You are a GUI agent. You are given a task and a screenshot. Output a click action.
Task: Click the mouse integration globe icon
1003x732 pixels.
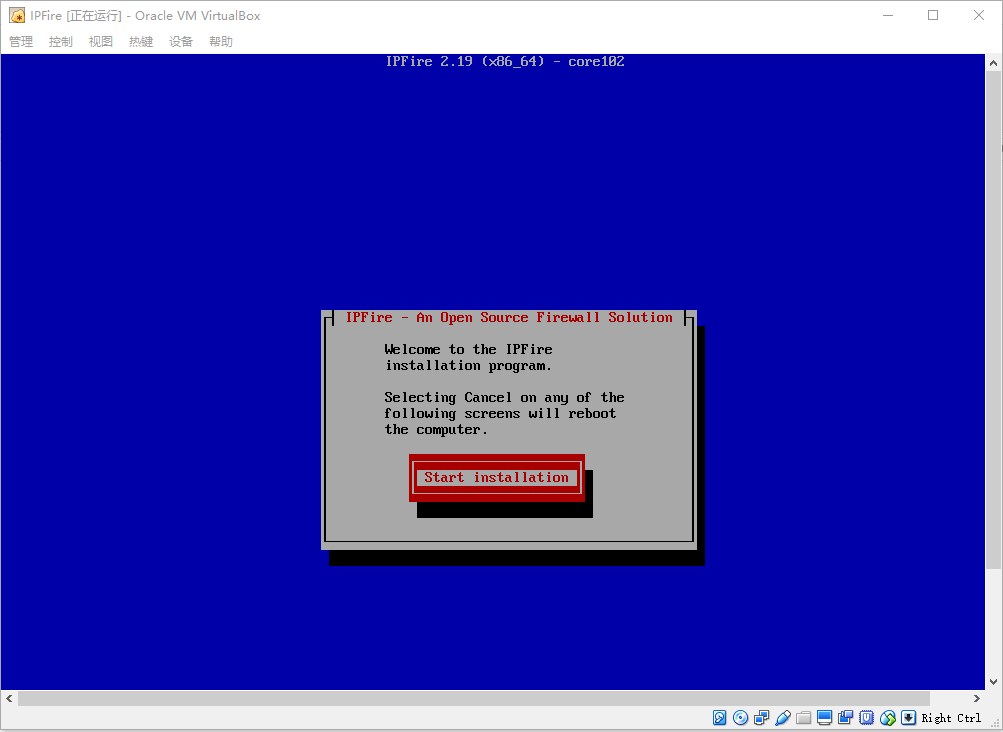tap(888, 717)
